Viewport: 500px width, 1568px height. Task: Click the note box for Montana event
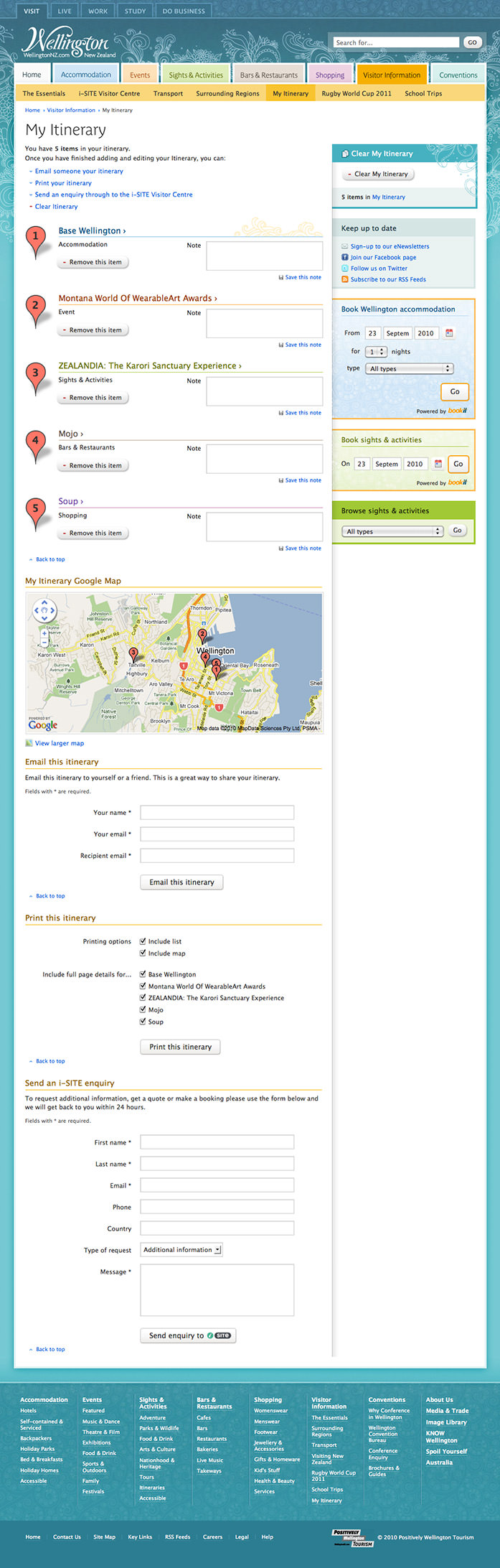[265, 324]
